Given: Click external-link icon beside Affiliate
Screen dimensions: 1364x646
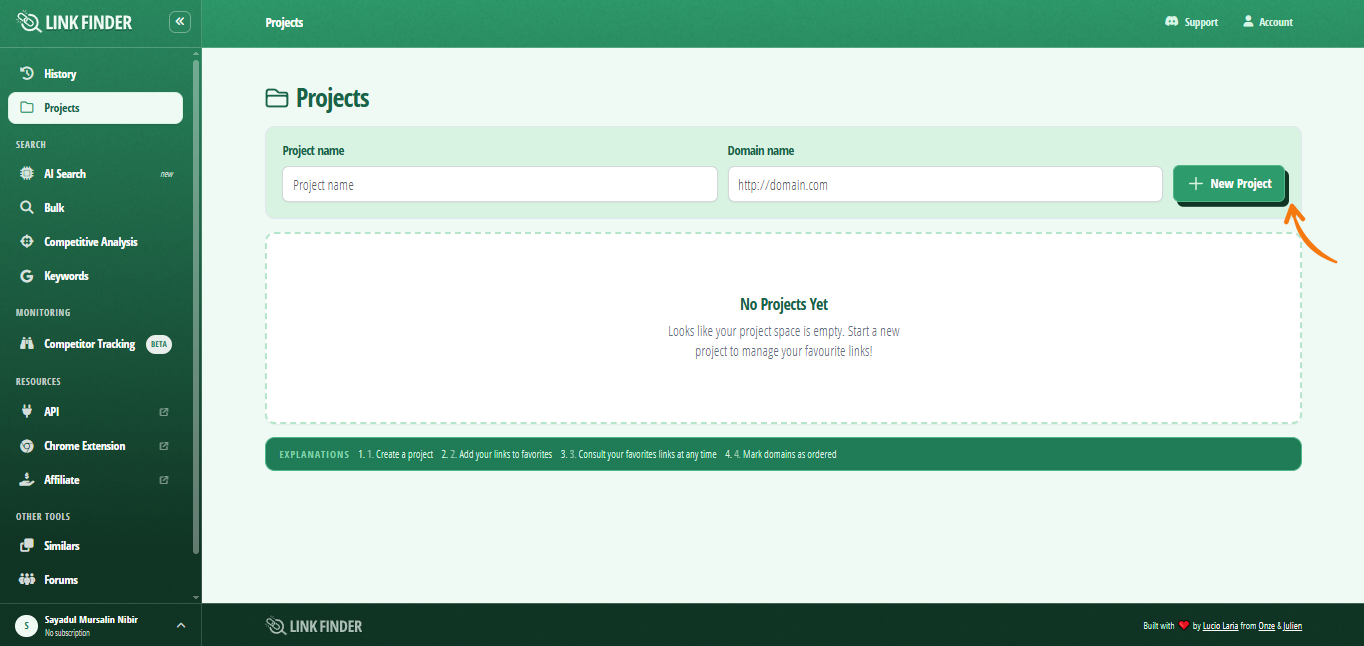Looking at the screenshot, I should [164, 480].
